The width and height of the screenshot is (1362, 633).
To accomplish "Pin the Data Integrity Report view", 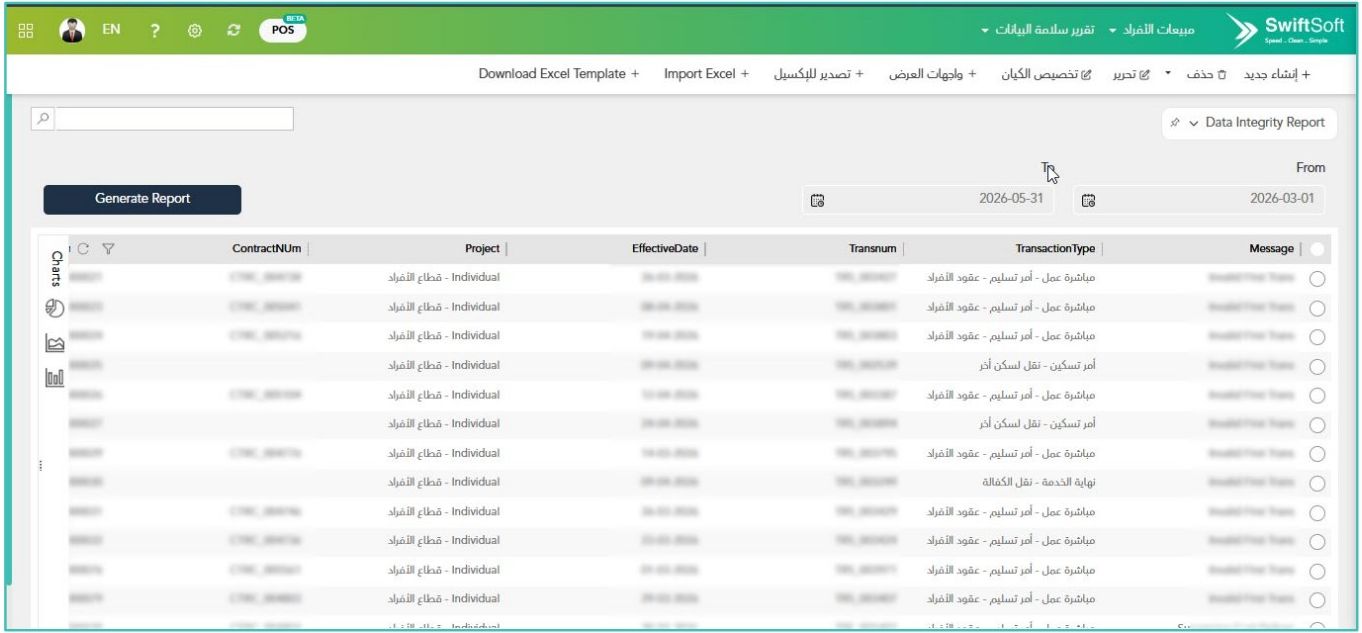I will click(x=1176, y=123).
